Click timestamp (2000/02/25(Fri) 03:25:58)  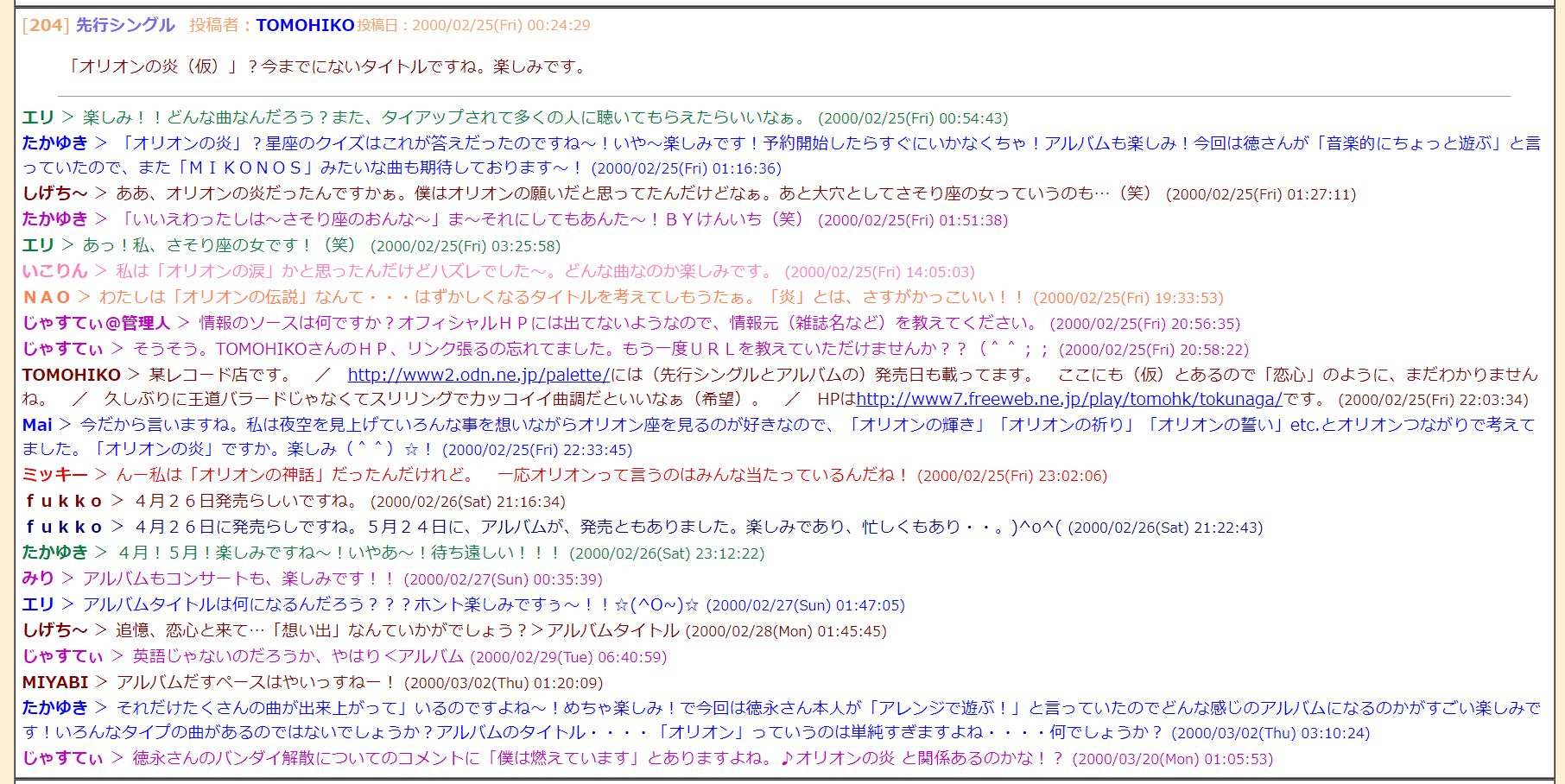(466, 246)
